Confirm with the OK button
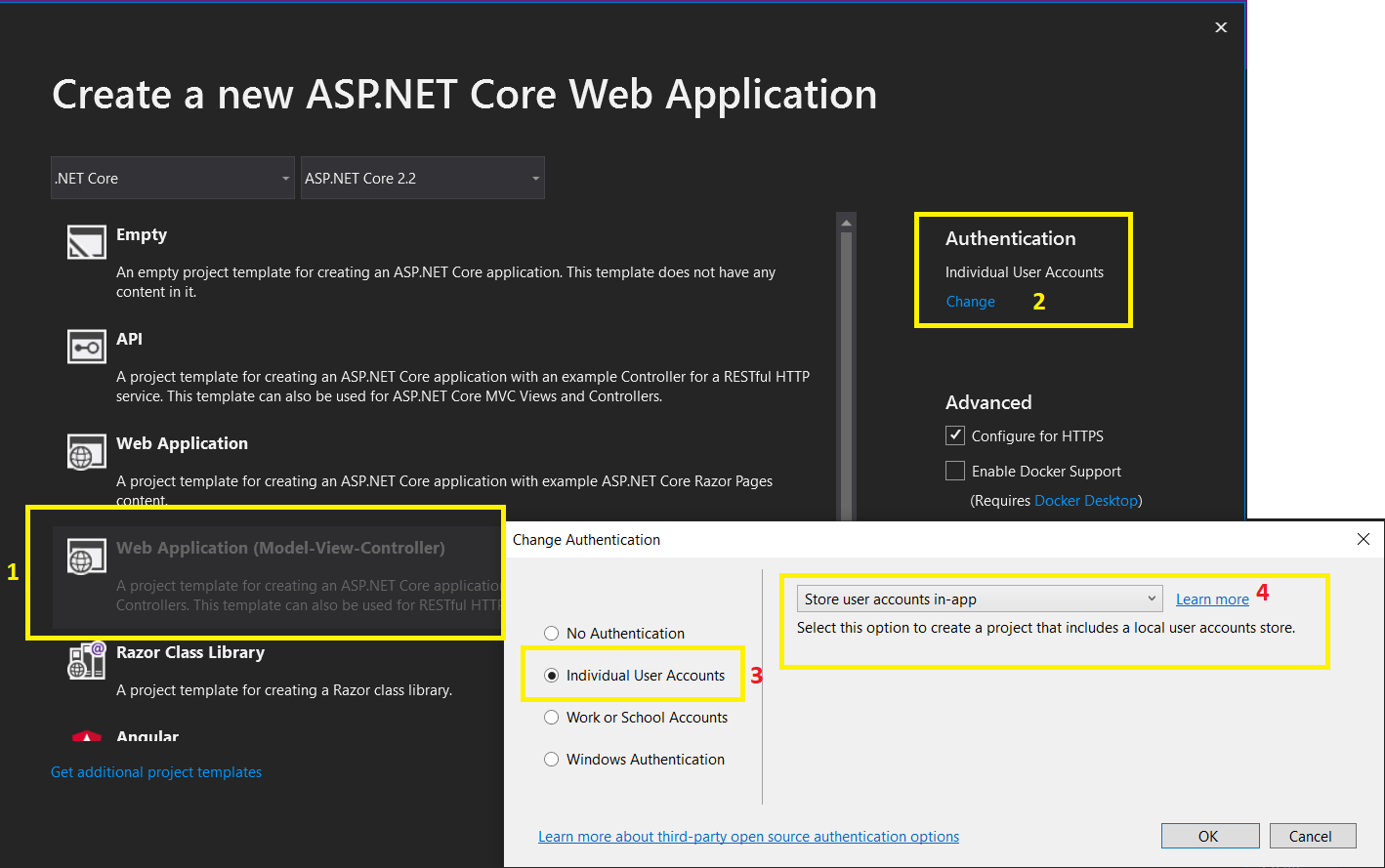This screenshot has width=1385, height=868. pos(1209,836)
